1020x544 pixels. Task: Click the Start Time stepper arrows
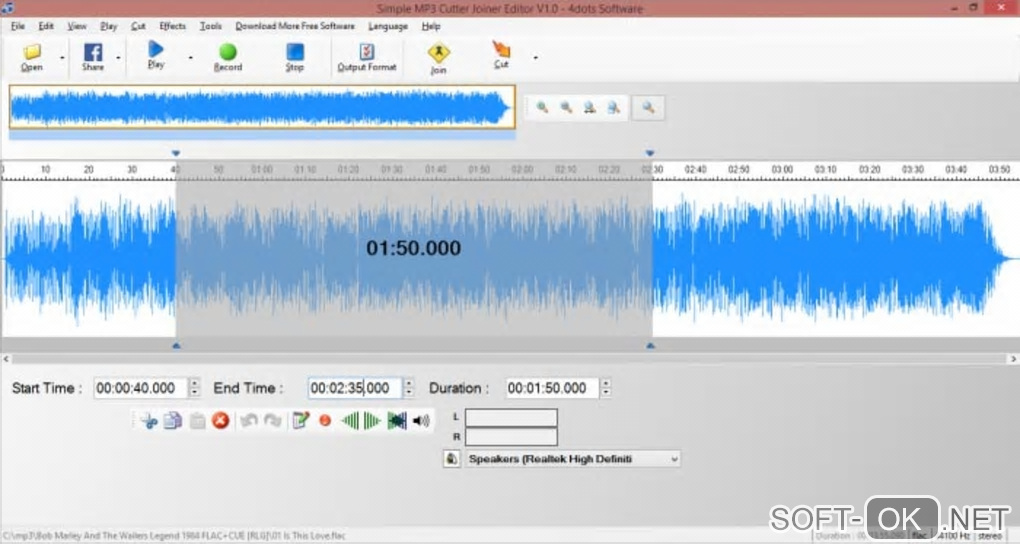click(x=195, y=388)
